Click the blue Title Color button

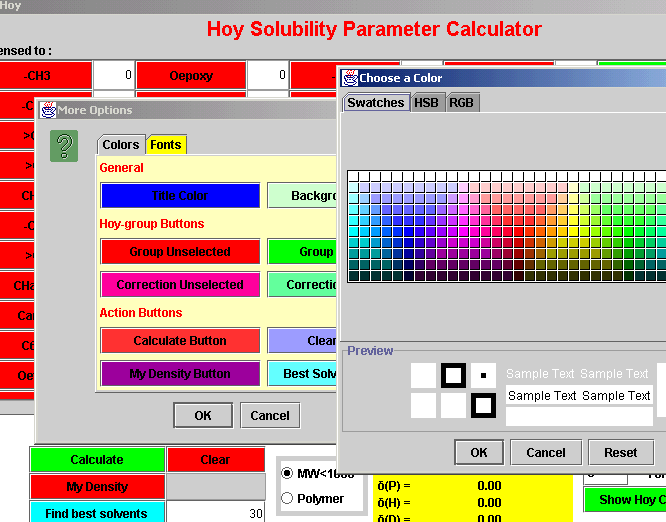(180, 196)
